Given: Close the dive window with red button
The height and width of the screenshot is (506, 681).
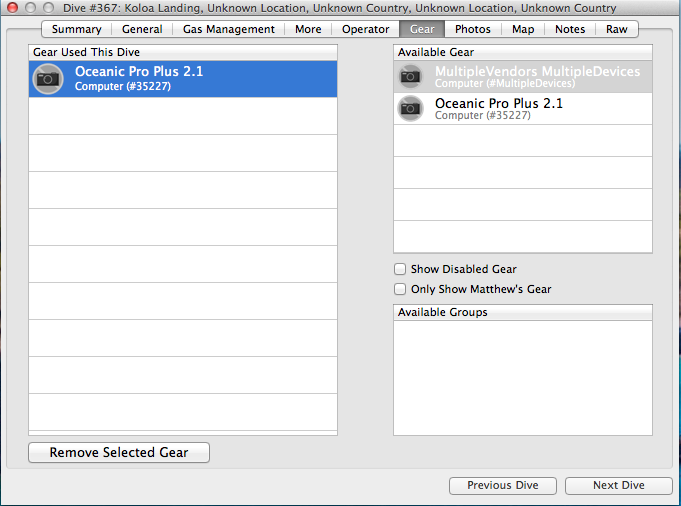Looking at the screenshot, I should pos(13,8).
